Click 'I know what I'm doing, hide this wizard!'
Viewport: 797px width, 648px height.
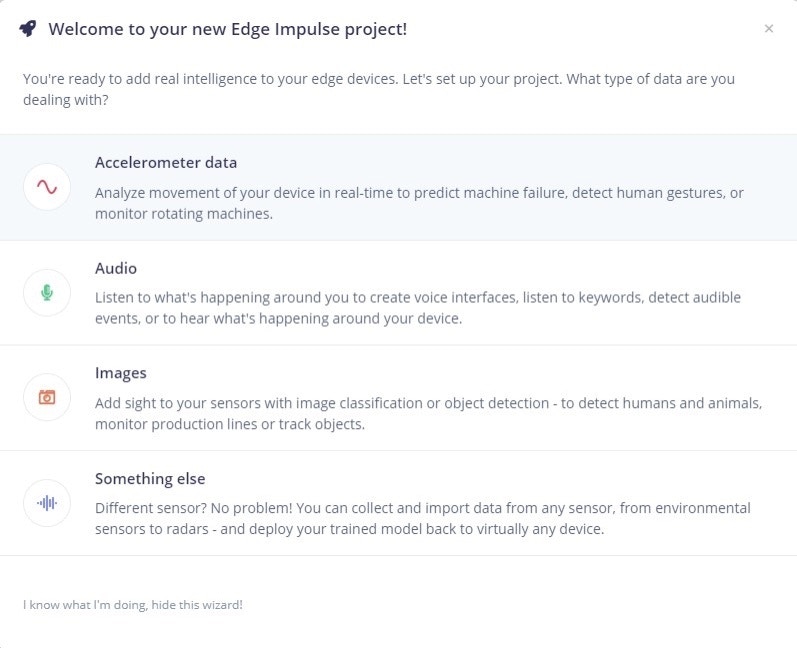point(133,604)
